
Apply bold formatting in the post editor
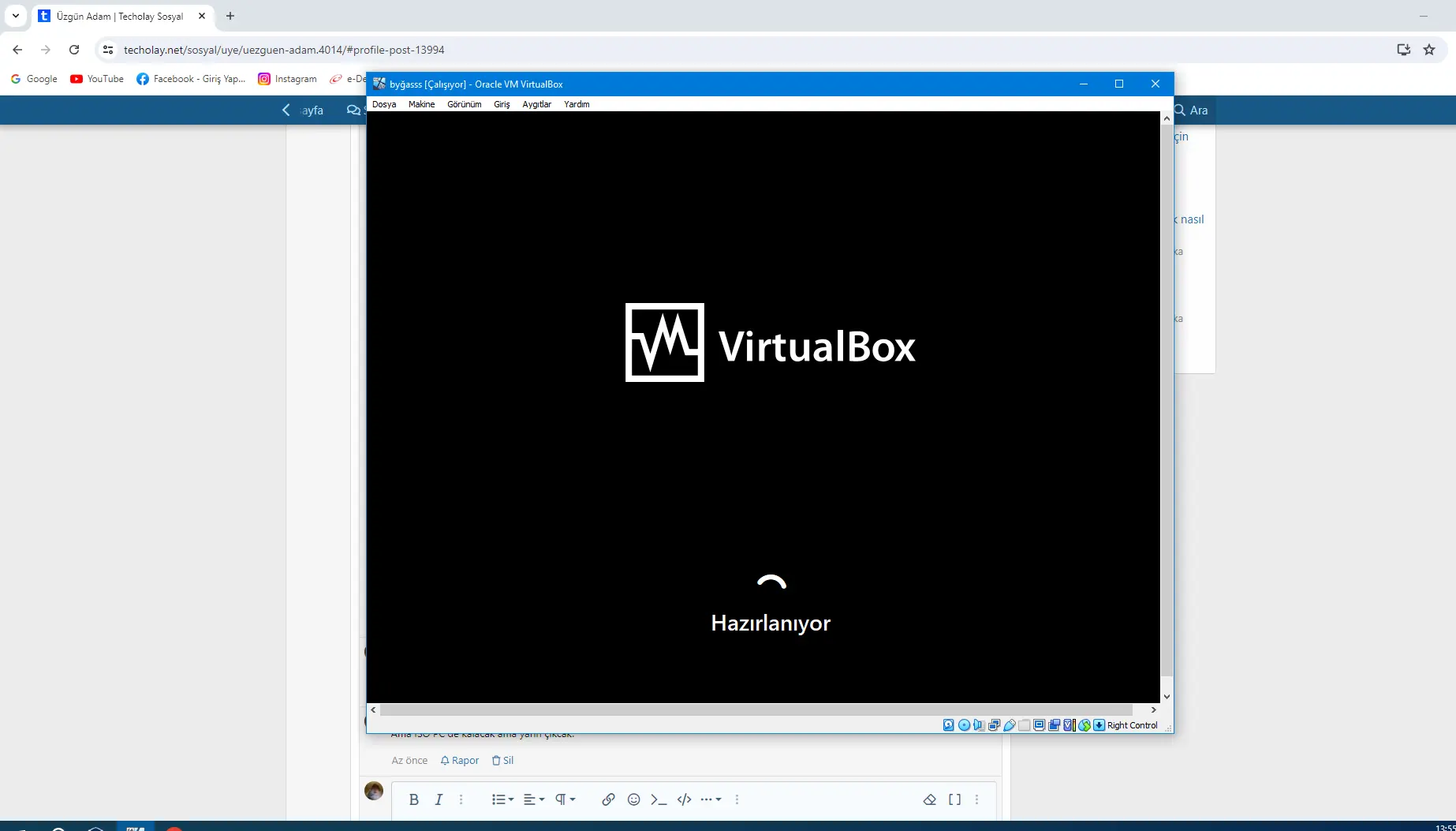pyautogui.click(x=414, y=799)
